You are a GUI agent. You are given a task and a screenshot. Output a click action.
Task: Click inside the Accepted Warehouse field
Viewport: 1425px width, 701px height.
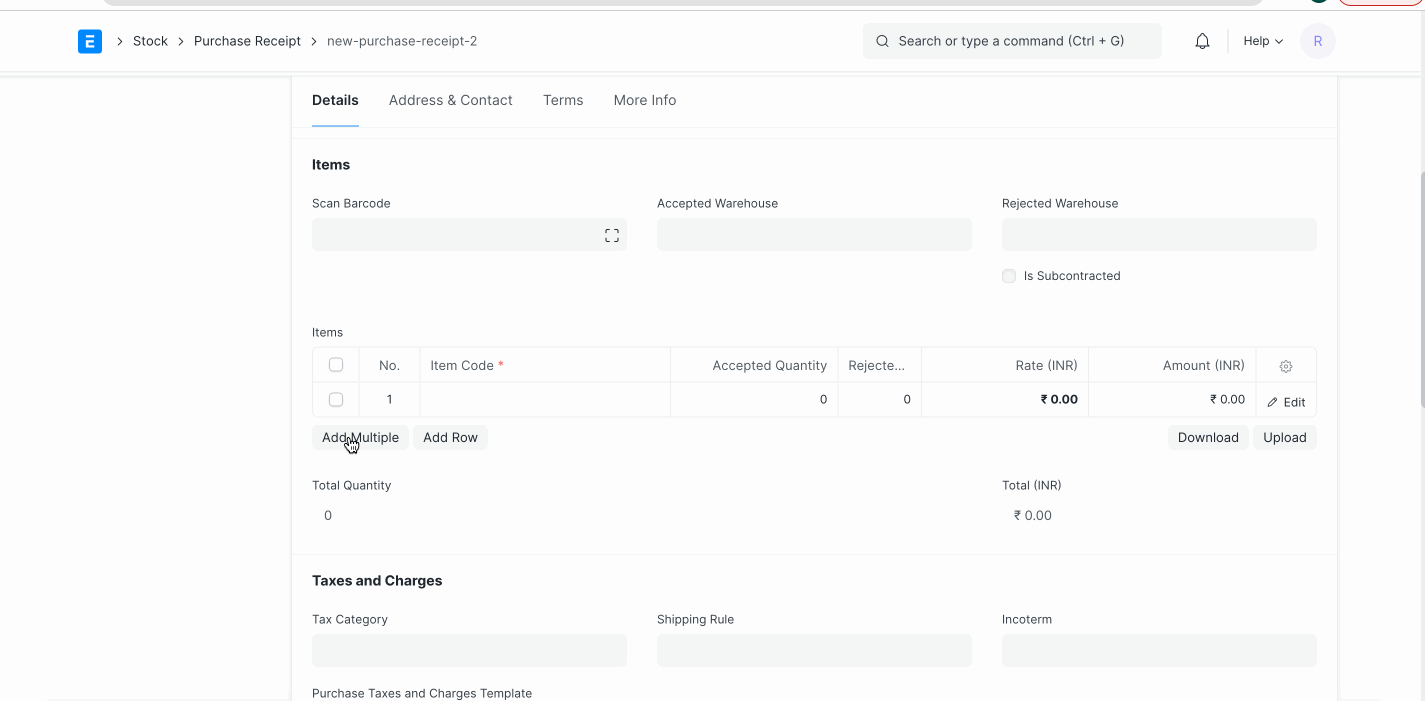click(x=813, y=234)
